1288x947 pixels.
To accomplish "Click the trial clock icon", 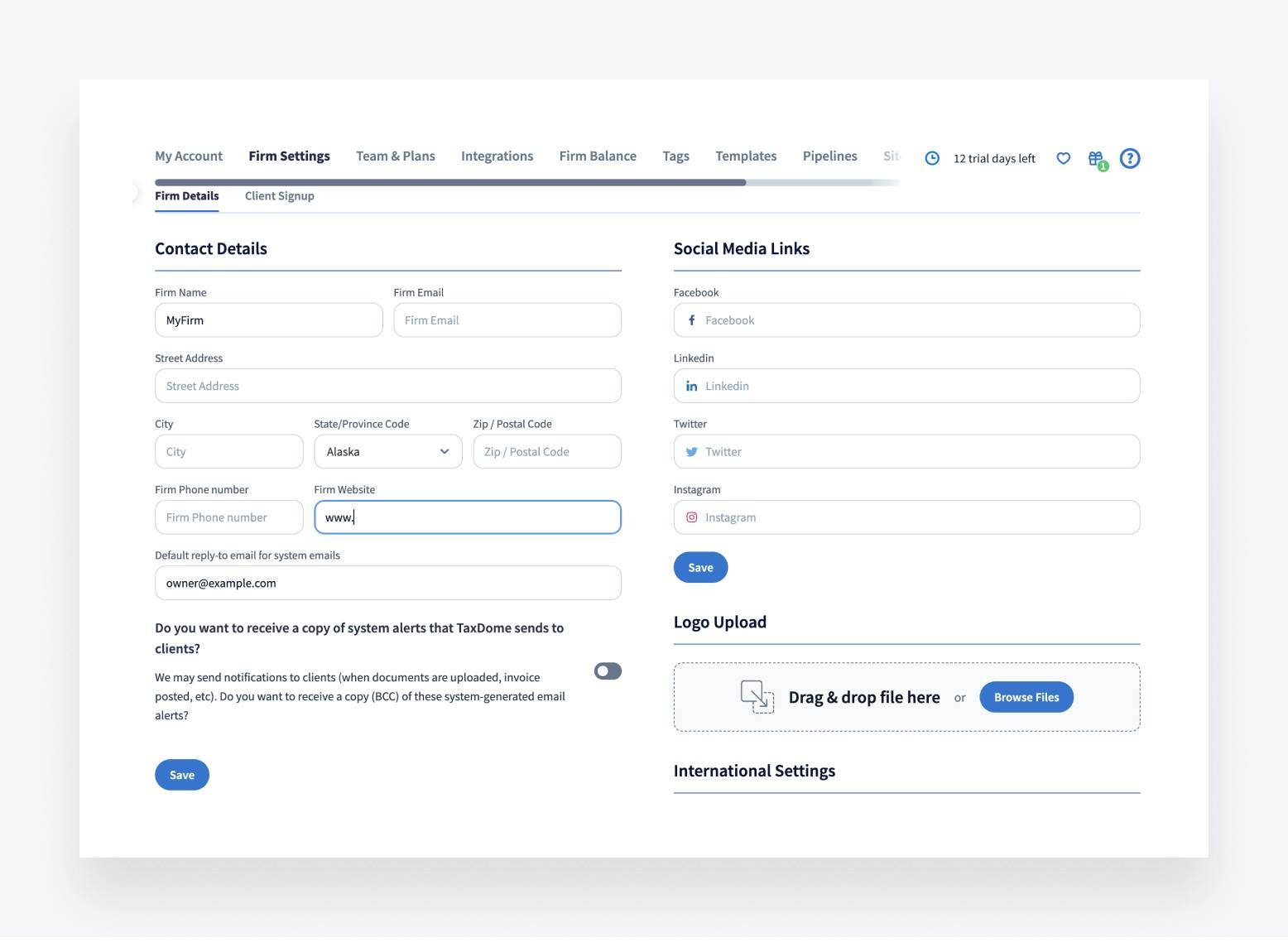I will pyautogui.click(x=932, y=158).
